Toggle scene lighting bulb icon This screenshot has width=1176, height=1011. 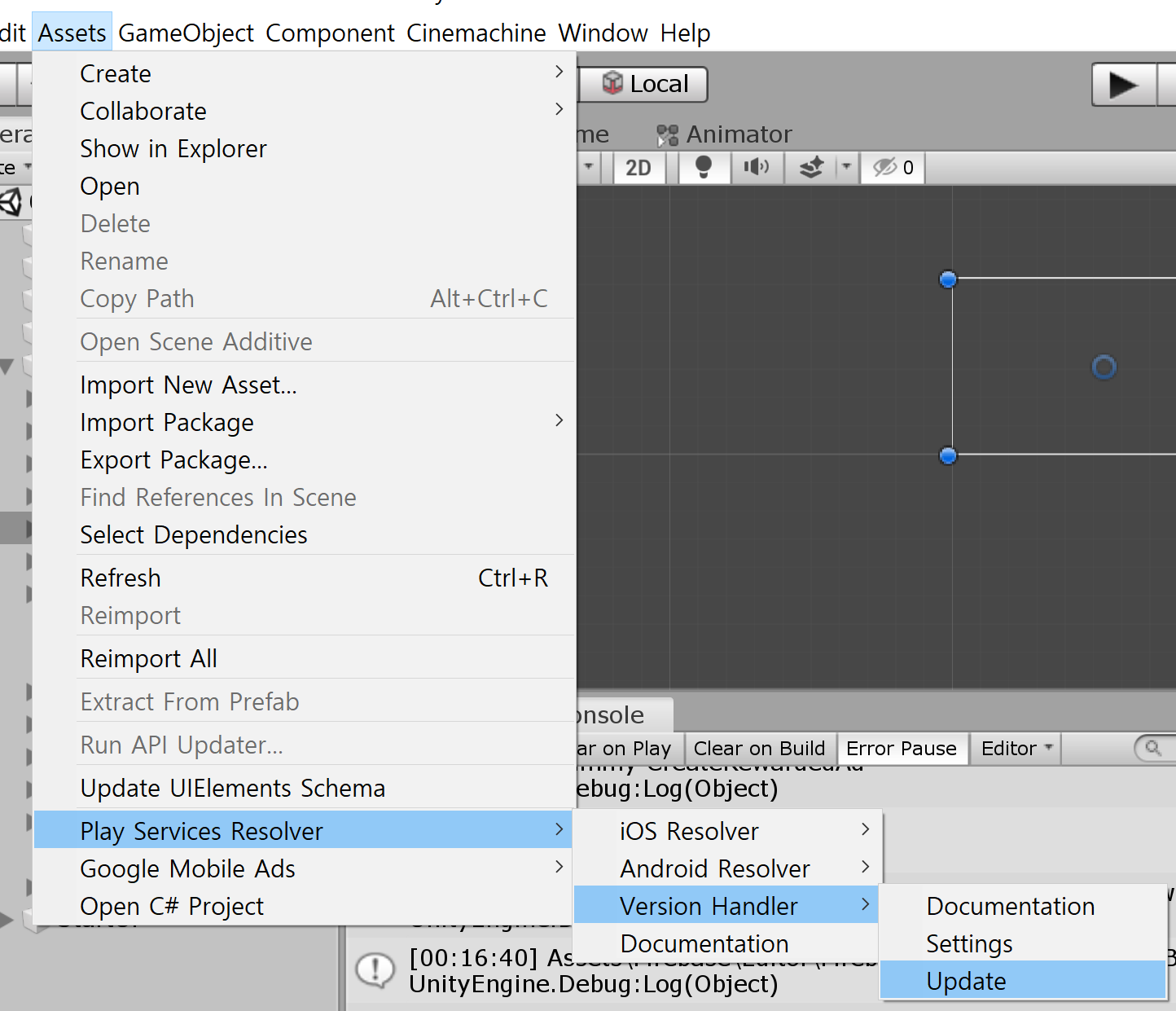coord(704,167)
